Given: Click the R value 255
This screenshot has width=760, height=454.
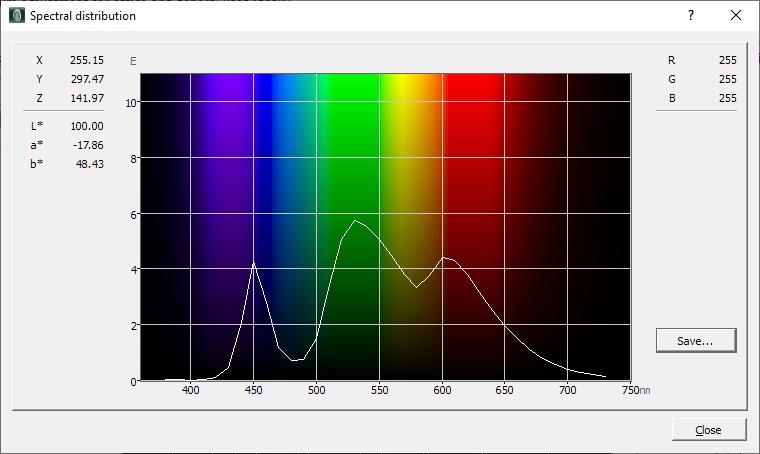Looking at the screenshot, I should (x=727, y=60).
